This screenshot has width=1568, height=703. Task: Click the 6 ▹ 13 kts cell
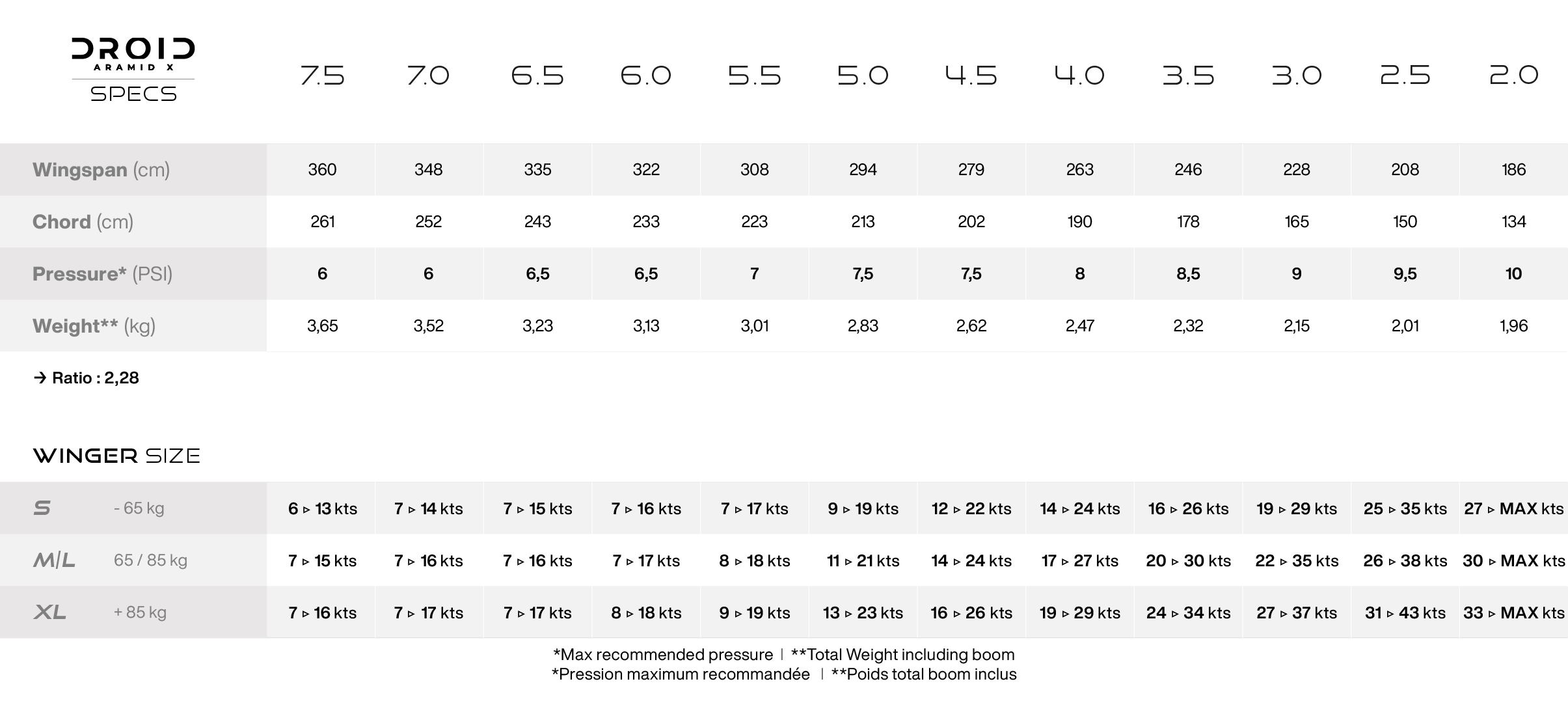point(322,508)
